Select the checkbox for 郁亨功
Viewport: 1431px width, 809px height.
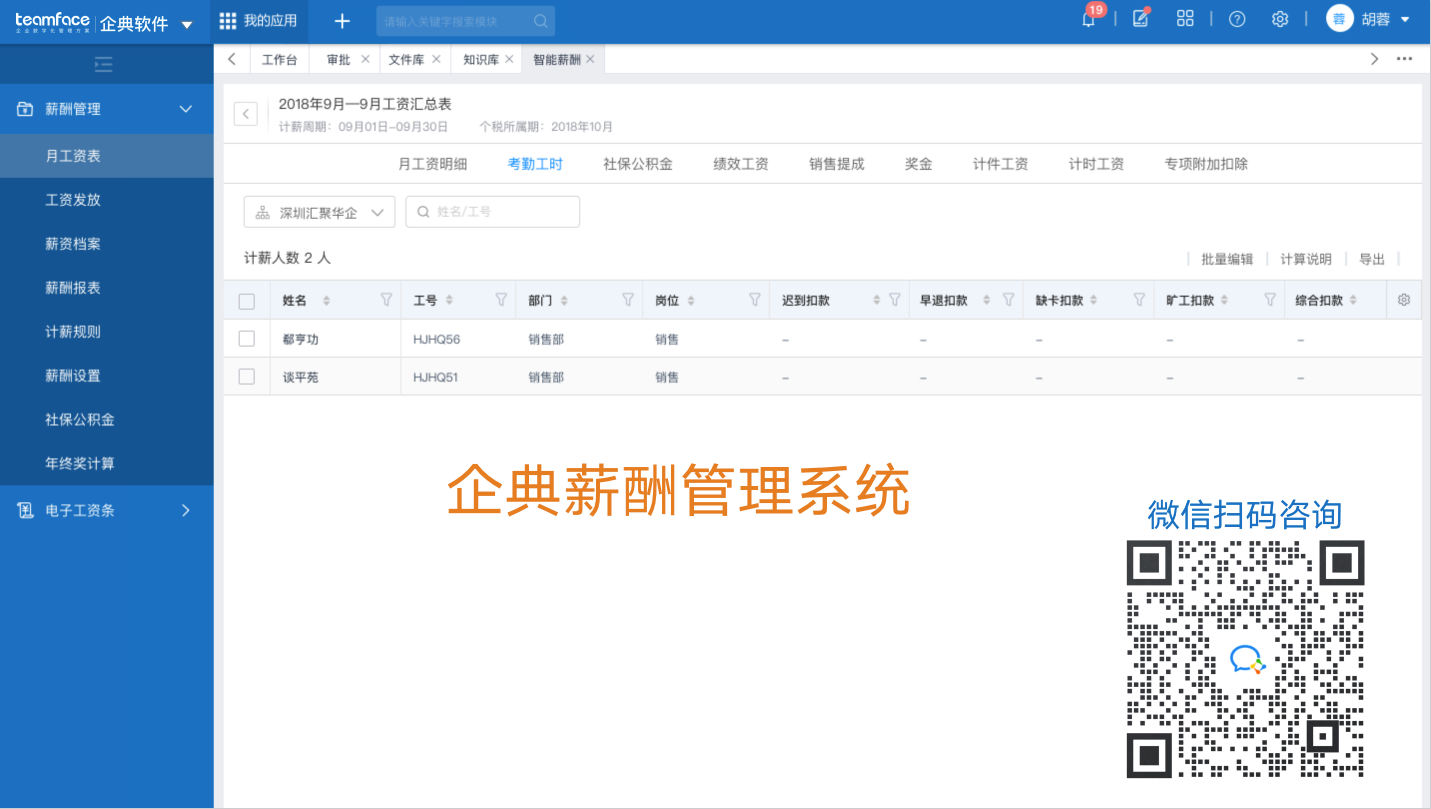click(247, 339)
